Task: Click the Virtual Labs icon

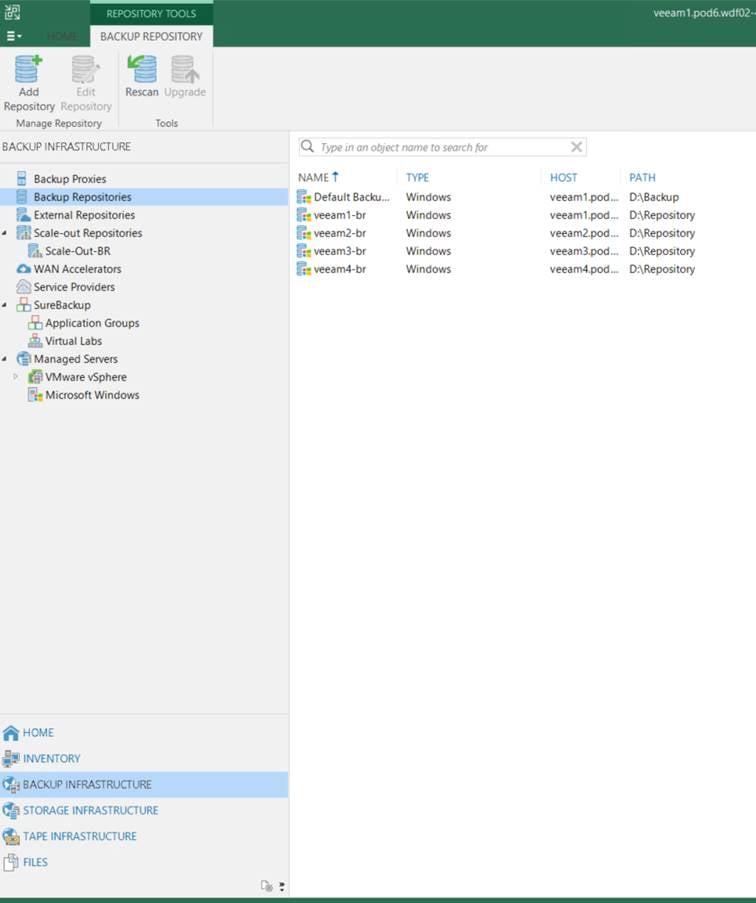Action: 35,341
